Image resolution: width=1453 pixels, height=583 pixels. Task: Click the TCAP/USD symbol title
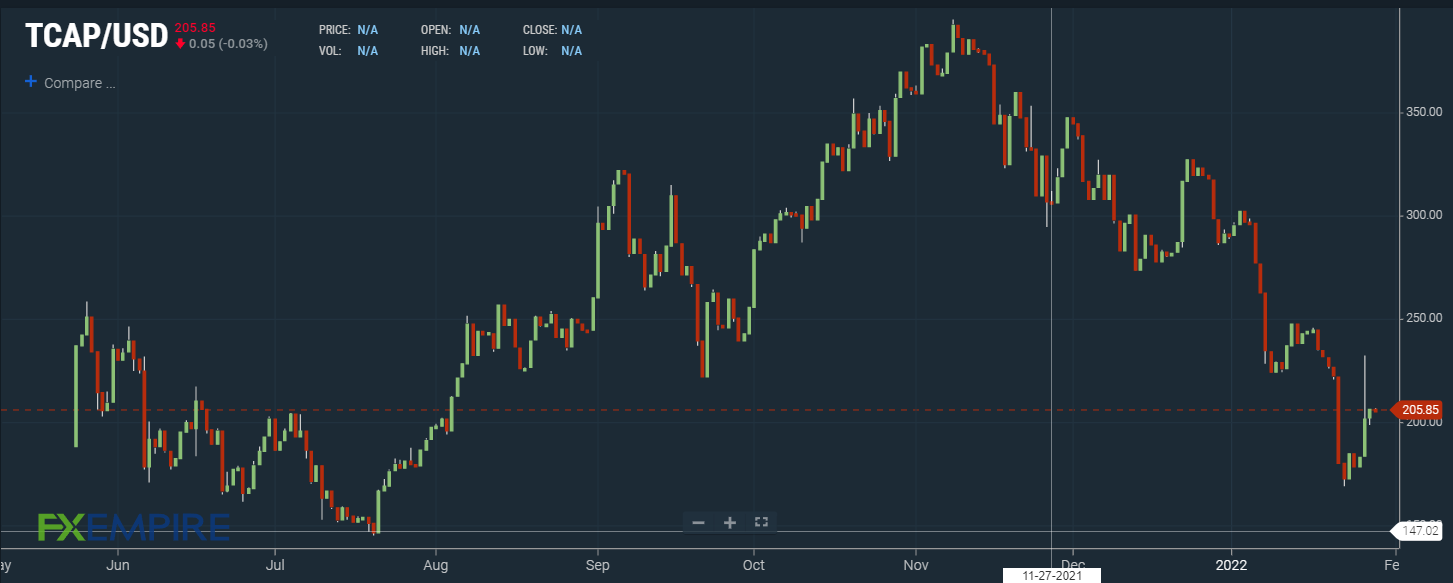[96, 35]
